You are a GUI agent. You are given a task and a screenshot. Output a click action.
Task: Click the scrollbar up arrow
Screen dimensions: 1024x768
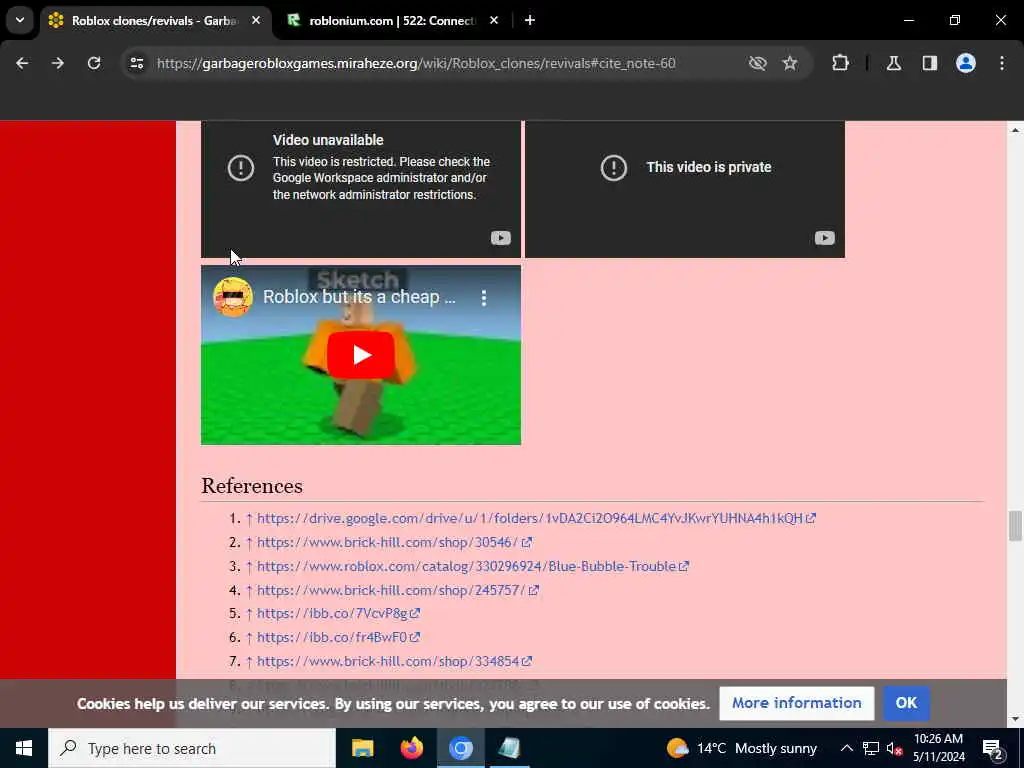coord(1015,131)
